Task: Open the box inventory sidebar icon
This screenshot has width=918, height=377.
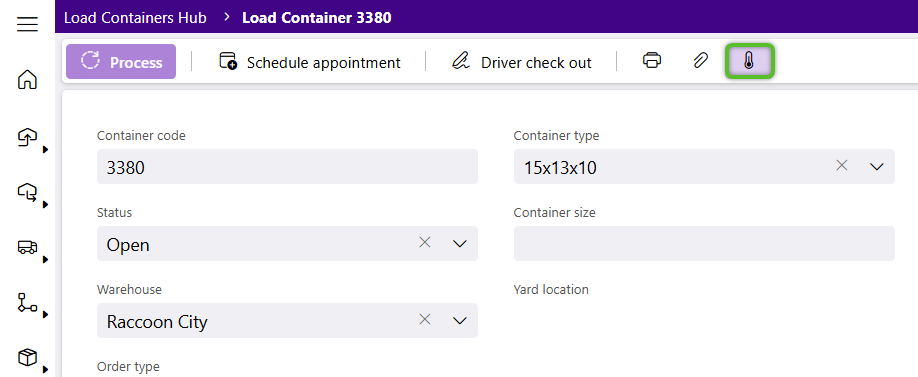Action: 27,357
